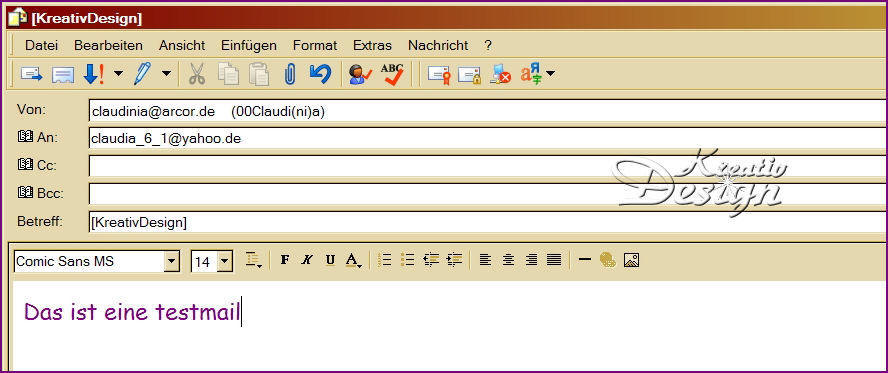
Task: Toggle Italic formatting (K button)
Action: point(307,260)
